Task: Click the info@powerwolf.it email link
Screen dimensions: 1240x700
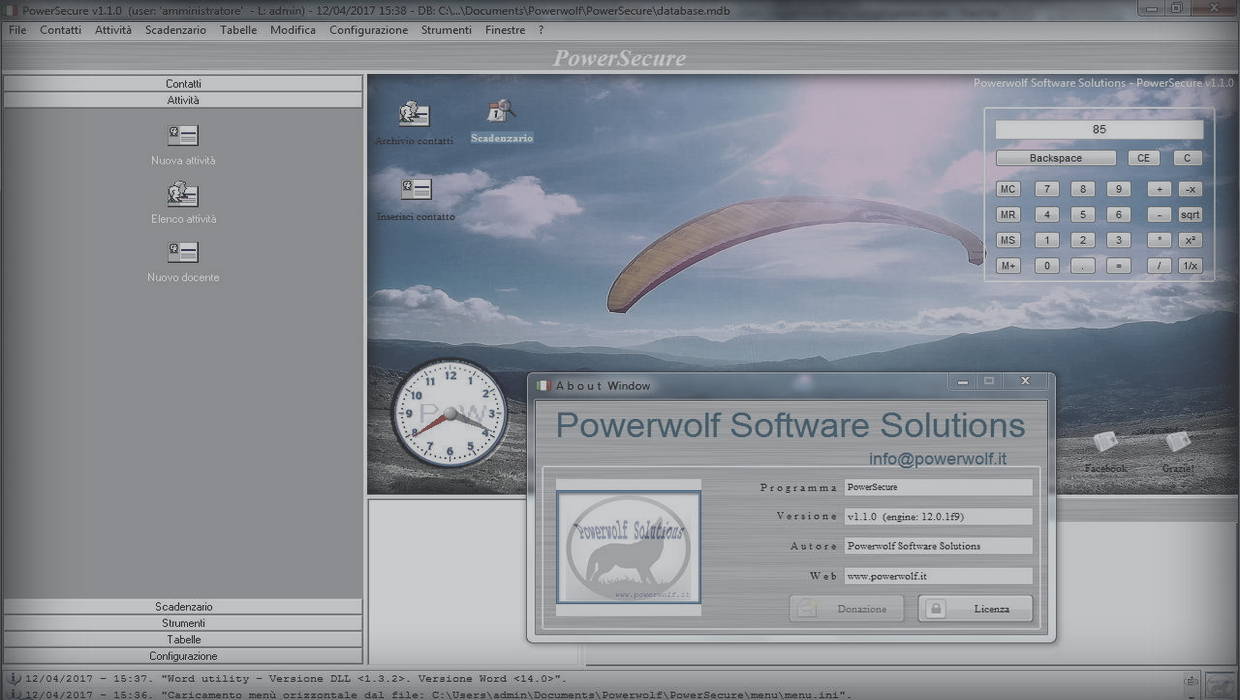Action: pos(938,459)
